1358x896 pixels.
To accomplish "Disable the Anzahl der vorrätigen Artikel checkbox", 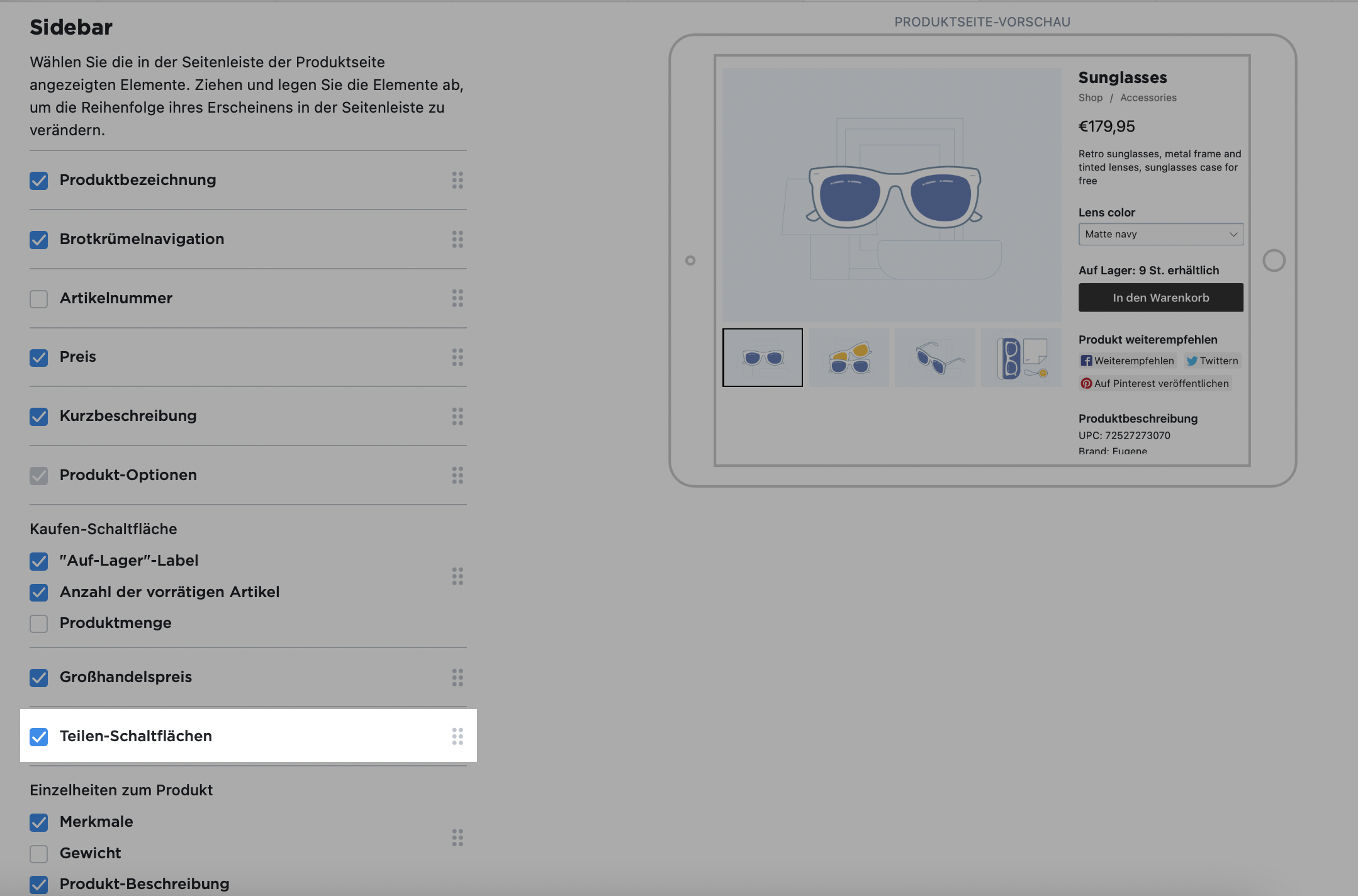I will click(38, 593).
